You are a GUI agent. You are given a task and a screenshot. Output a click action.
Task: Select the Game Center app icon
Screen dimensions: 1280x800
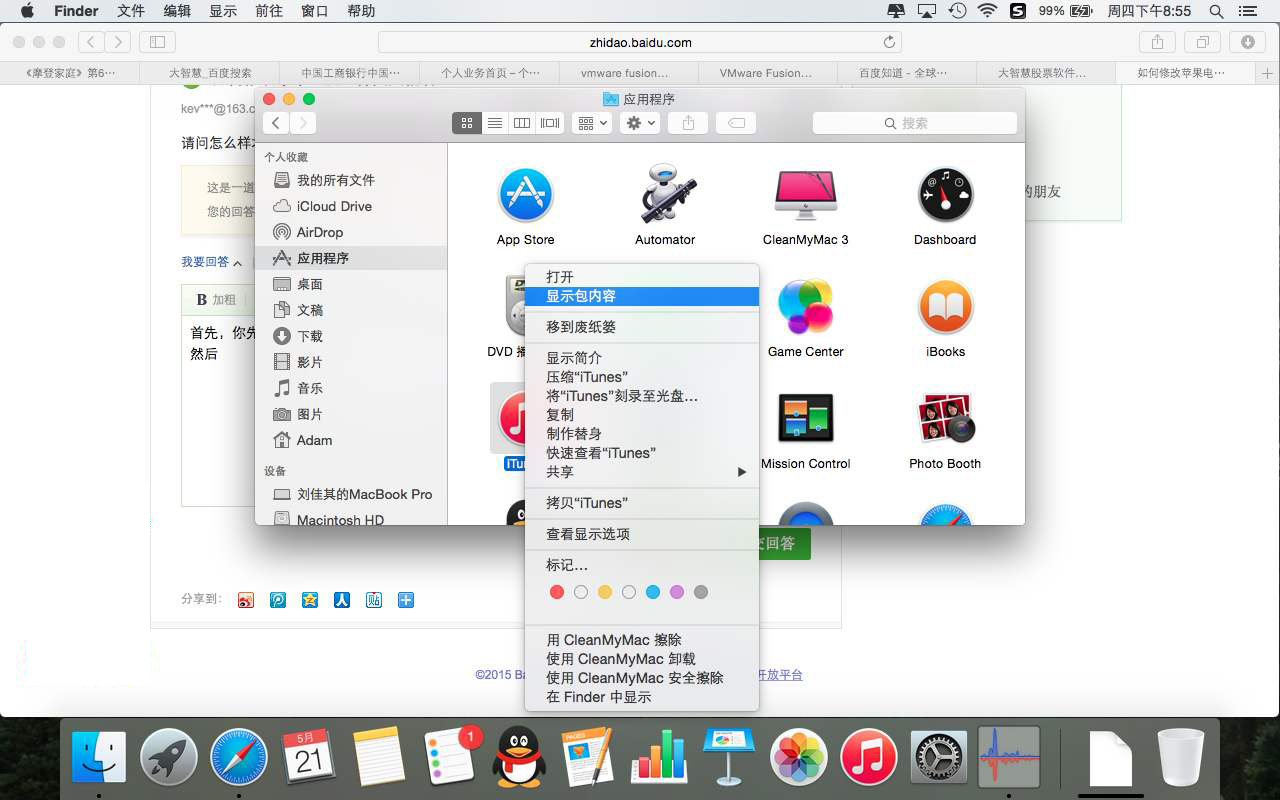[x=805, y=306]
